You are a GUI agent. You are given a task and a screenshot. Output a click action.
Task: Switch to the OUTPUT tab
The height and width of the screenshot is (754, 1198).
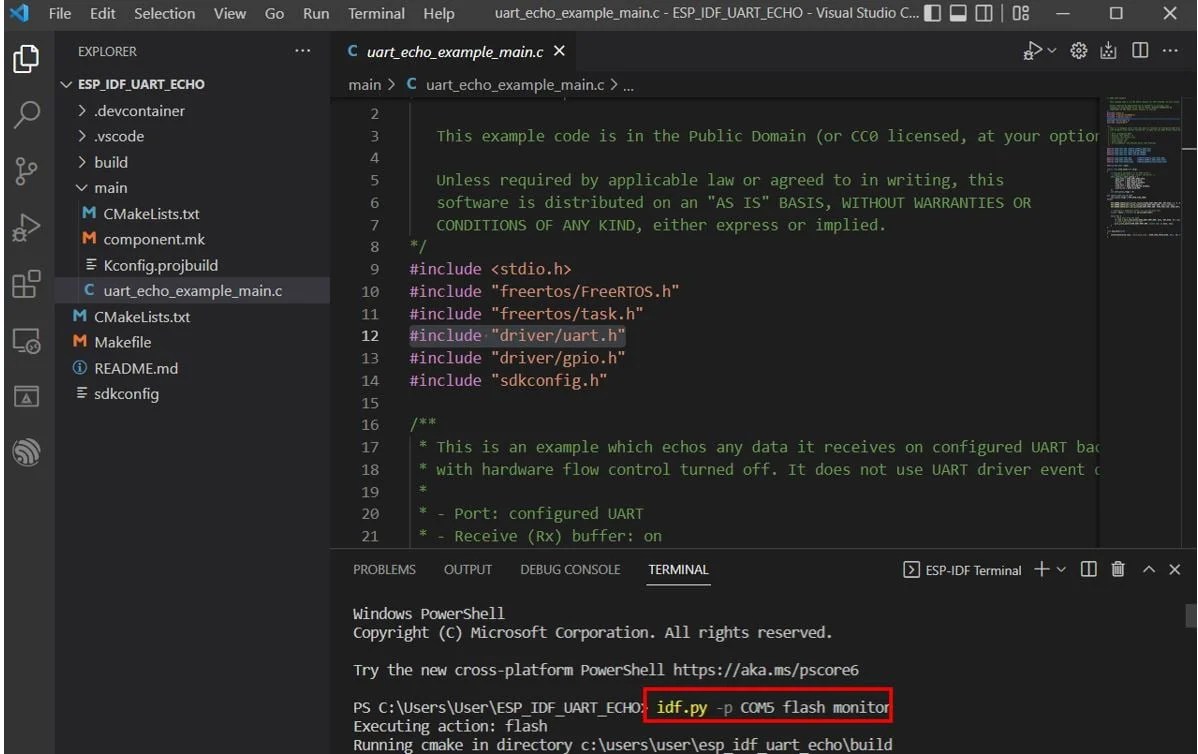point(467,569)
